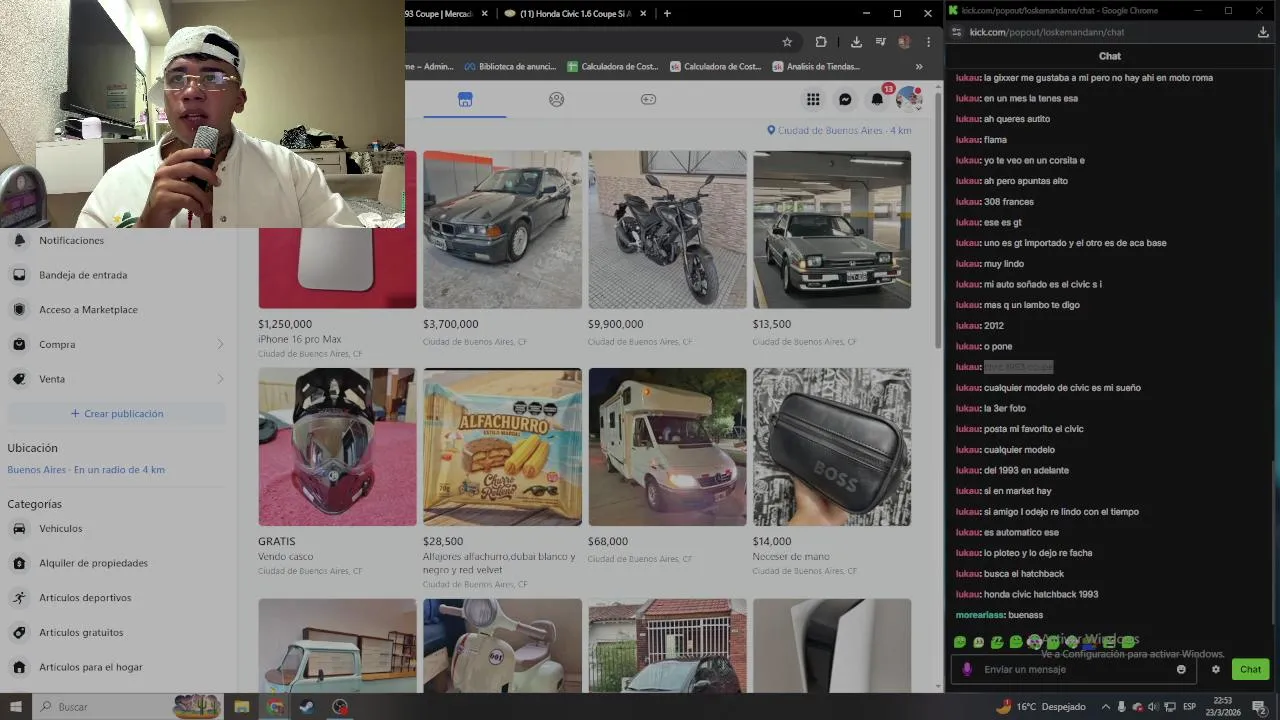Click the site info icon in Kick popout address bar
Viewport: 1280px width, 720px height.
pyautogui.click(x=957, y=32)
